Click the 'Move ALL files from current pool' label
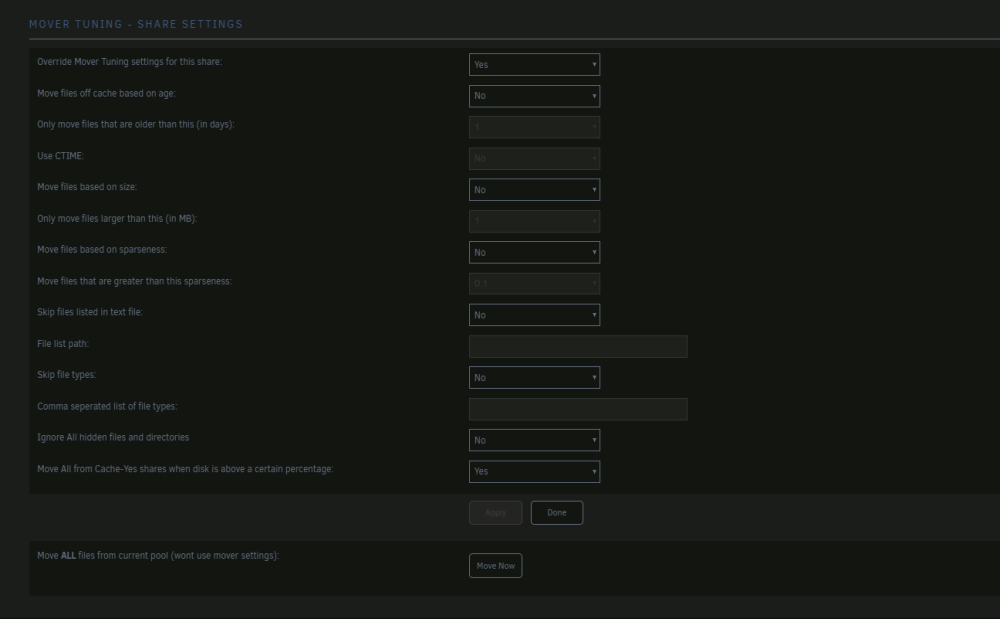The width and height of the screenshot is (1000, 619). (x=158, y=556)
